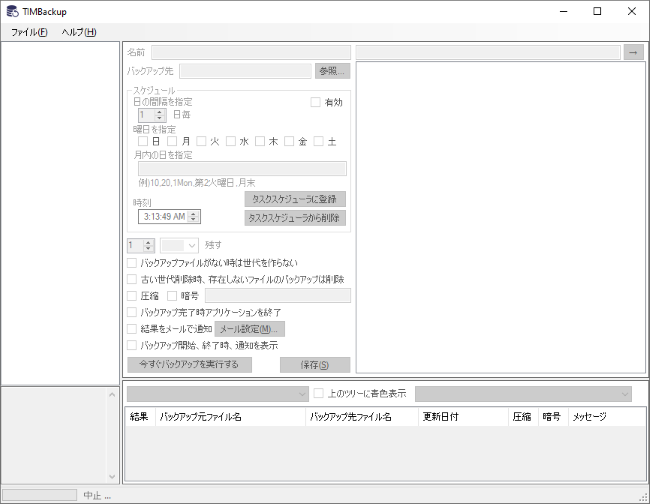Screen dimensions: 650x504
Task: Minimize the TIMBackup window
Action: point(563,11)
